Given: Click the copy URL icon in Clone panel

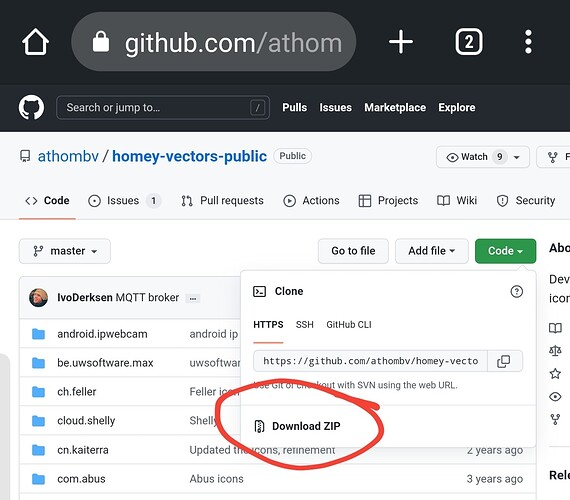Looking at the screenshot, I should [x=503, y=361].
